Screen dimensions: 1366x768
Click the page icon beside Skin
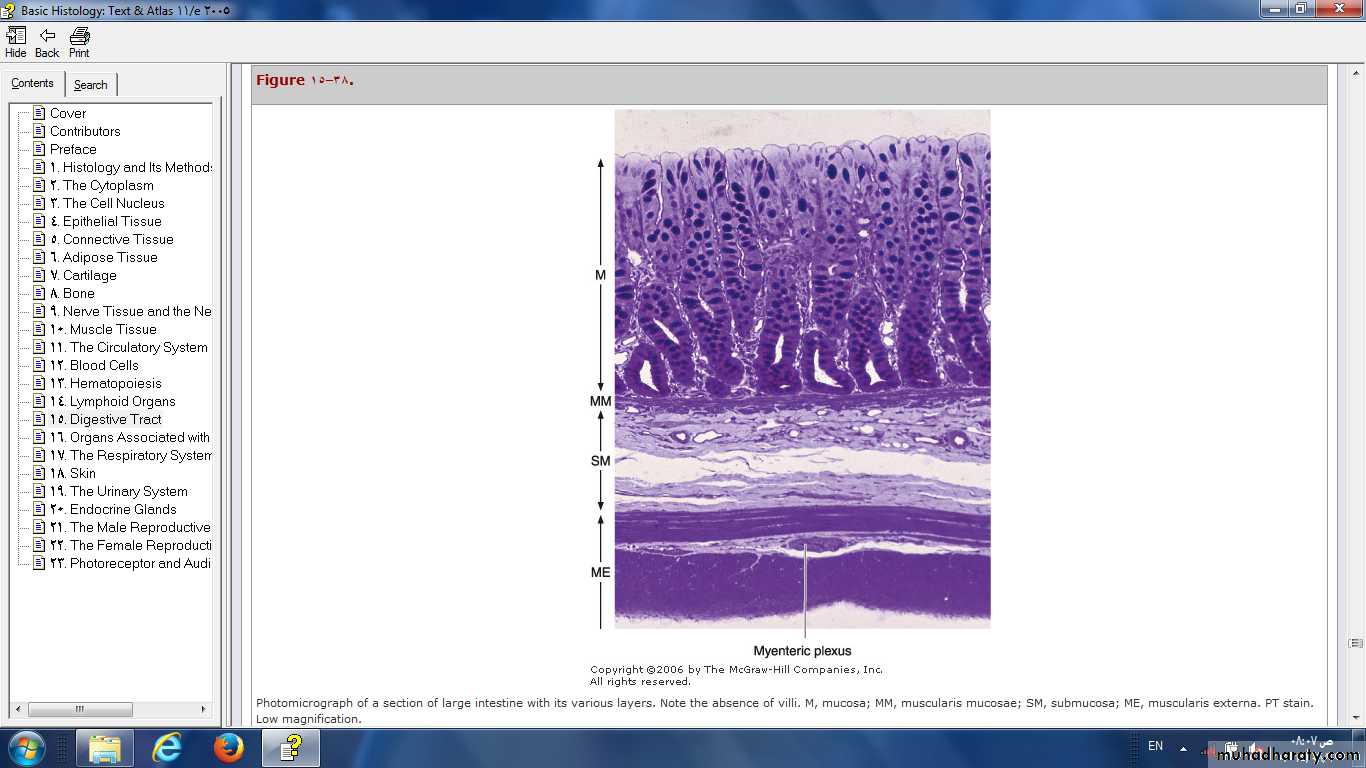pyautogui.click(x=40, y=473)
